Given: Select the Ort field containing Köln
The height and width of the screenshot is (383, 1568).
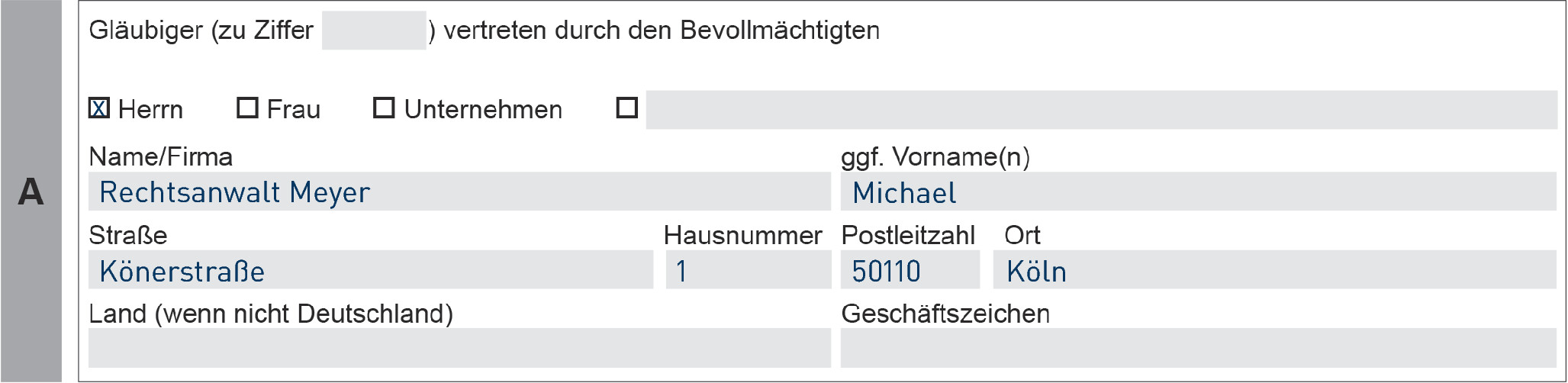Looking at the screenshot, I should pos(1274,270).
